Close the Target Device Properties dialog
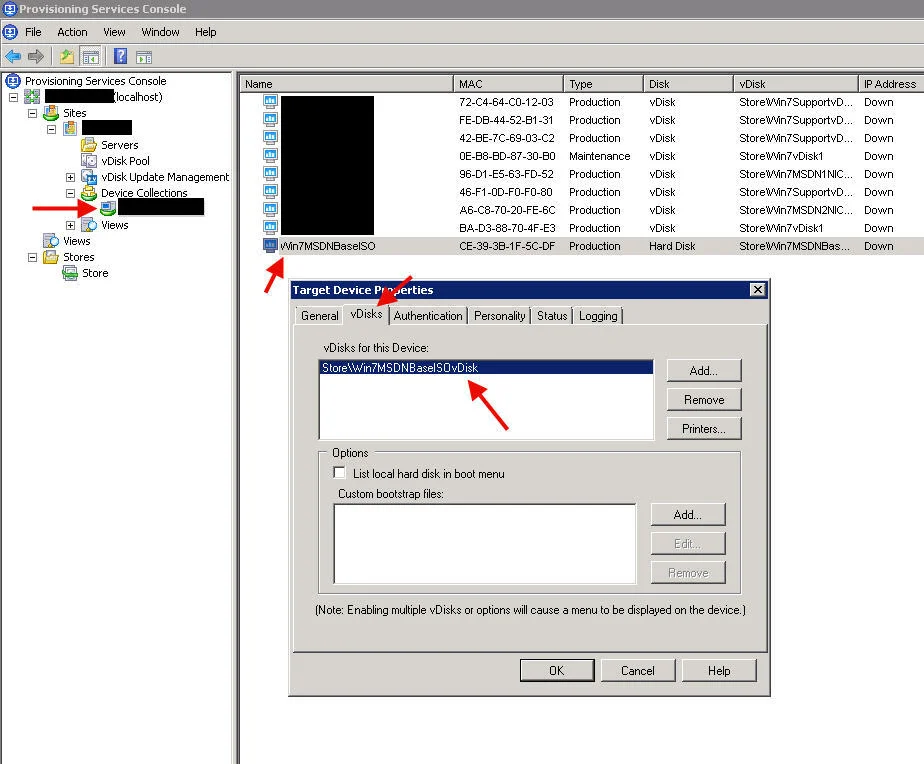The image size is (924, 764). [757, 289]
